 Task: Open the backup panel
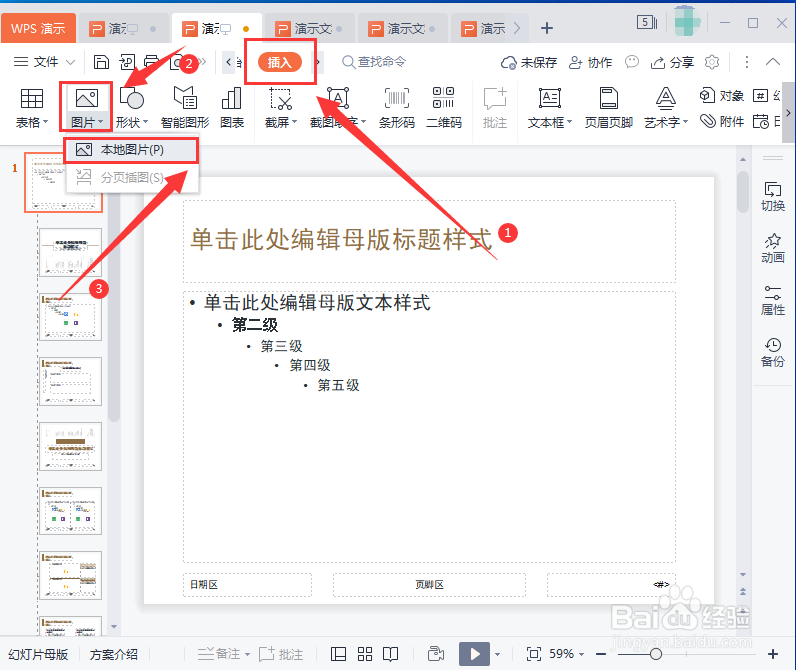773,352
